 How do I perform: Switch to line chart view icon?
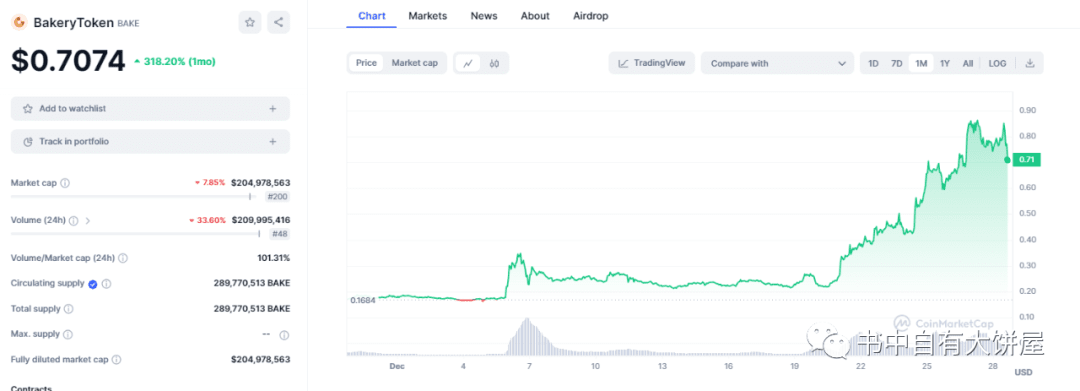click(468, 63)
